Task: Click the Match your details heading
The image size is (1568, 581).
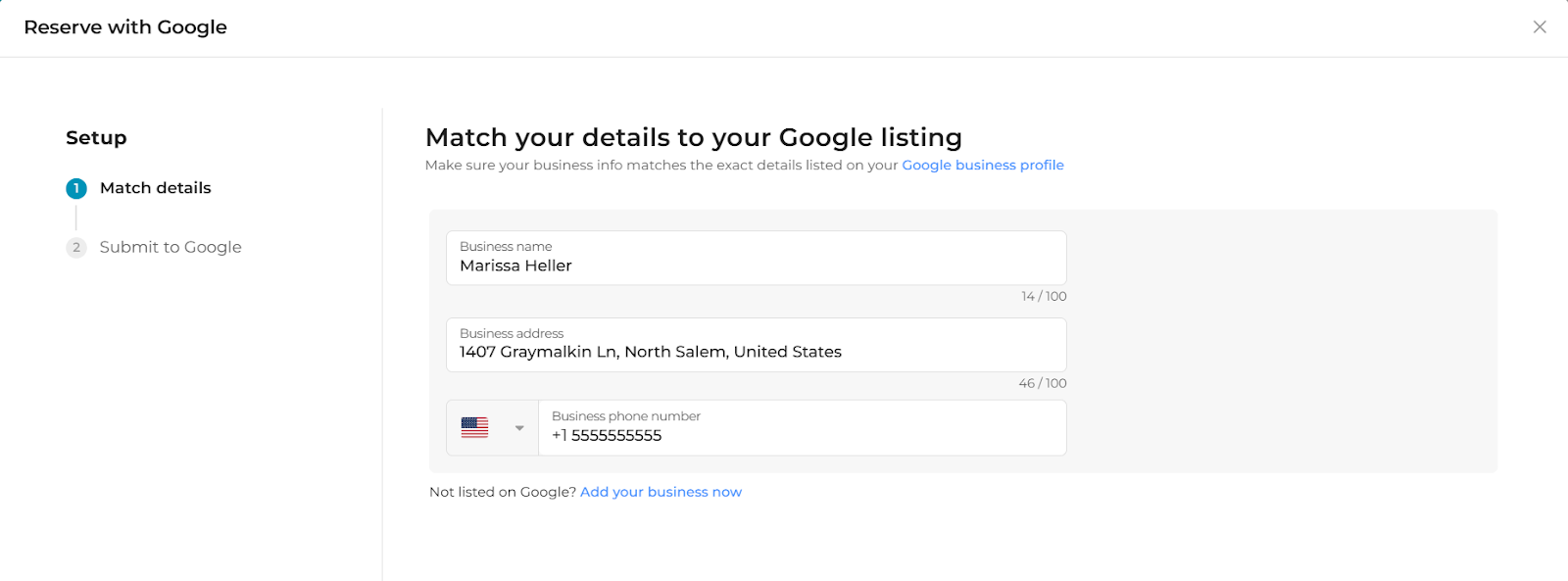Action: (x=693, y=137)
